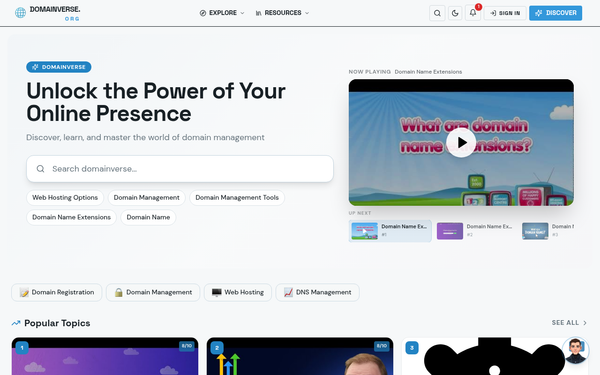Viewport: 600px width, 375px height.
Task: Click the Domainverse globe logo icon
Action: [x=20, y=13]
